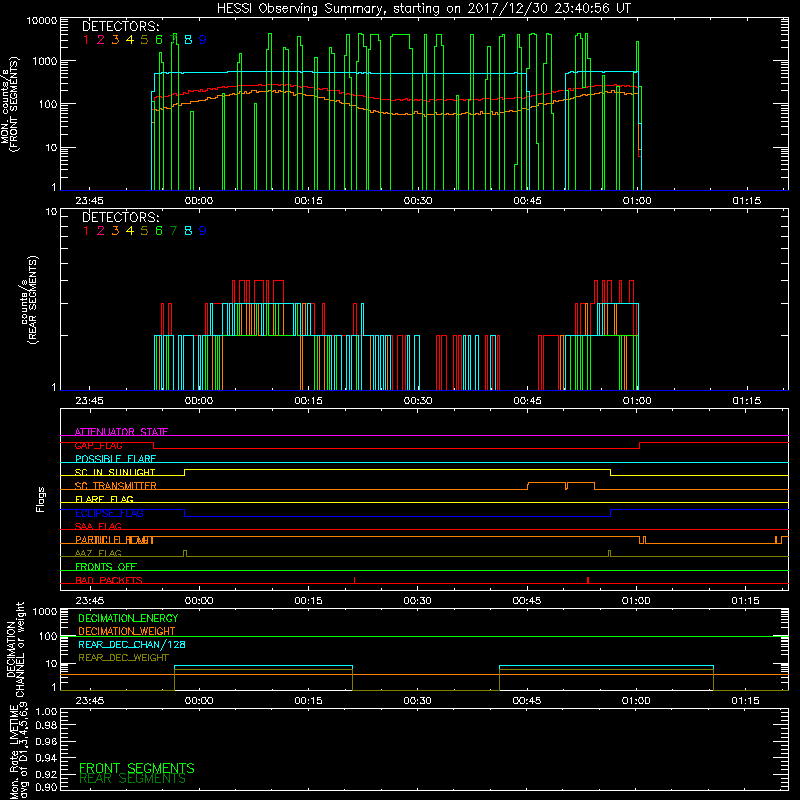Click DETECTORS: label in front segments plot
This screenshot has width=800, height=800.
click(x=120, y=26)
